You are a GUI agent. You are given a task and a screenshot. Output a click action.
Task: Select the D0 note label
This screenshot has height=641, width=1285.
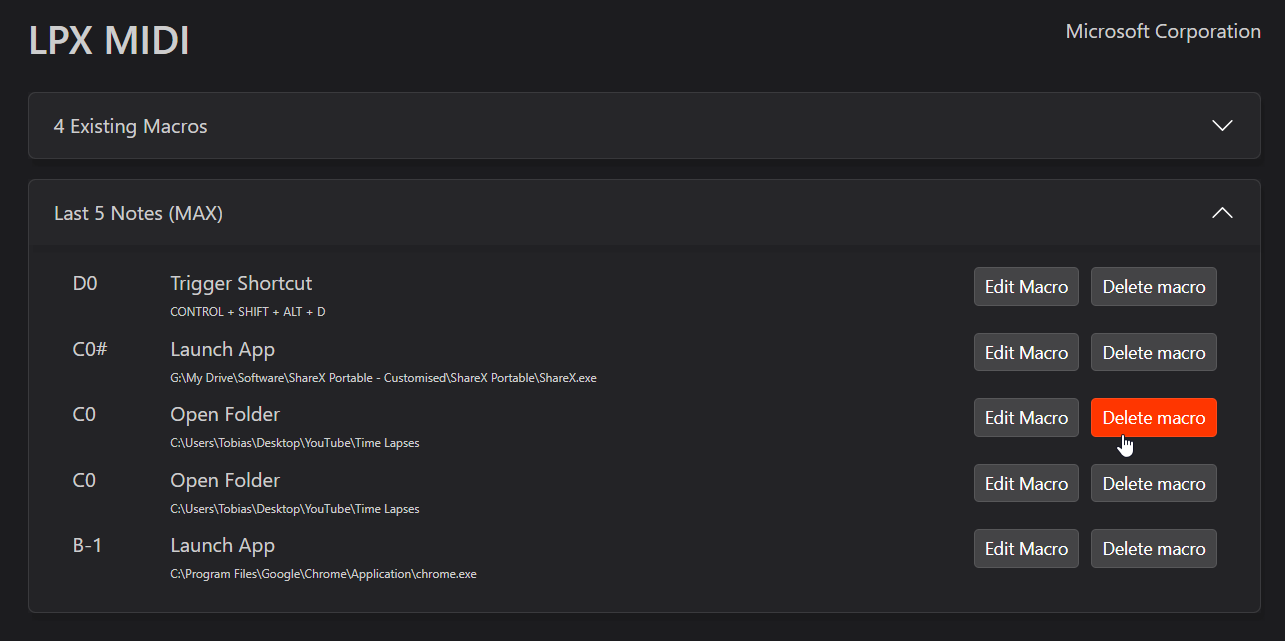click(85, 284)
